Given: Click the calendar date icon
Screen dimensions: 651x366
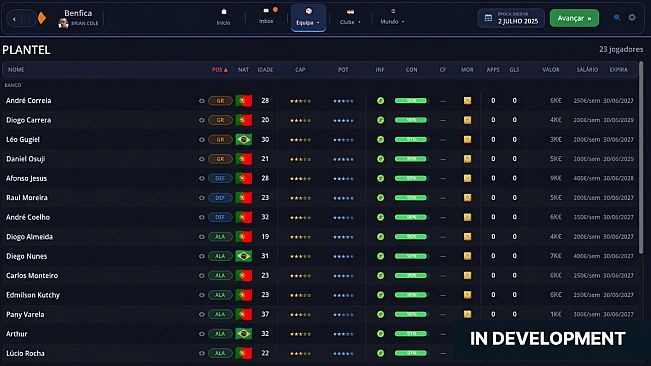Looking at the screenshot, I should point(488,18).
